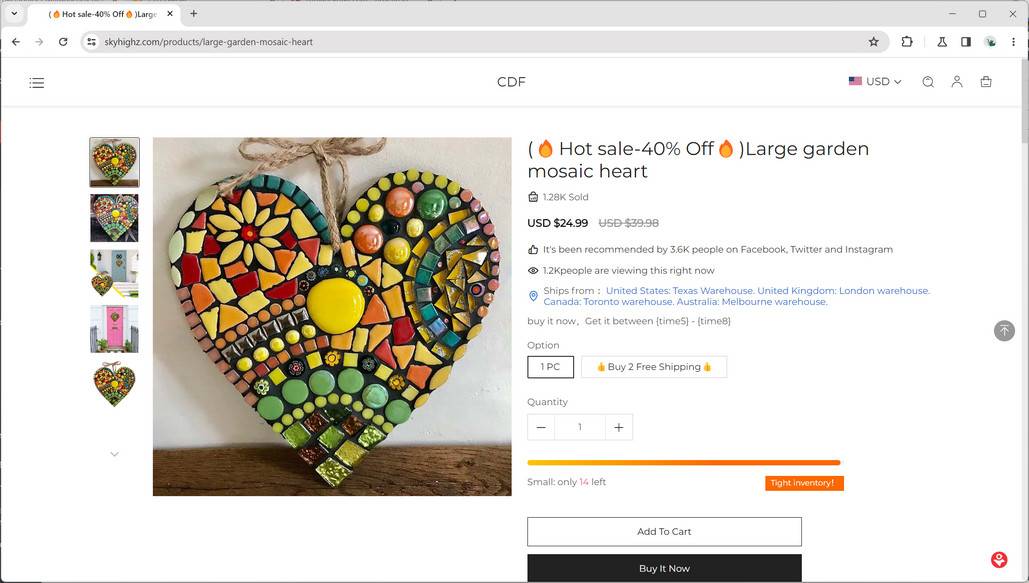Expand the USD currency dropdown
Viewport: 1029px width, 583px height.
click(x=875, y=82)
